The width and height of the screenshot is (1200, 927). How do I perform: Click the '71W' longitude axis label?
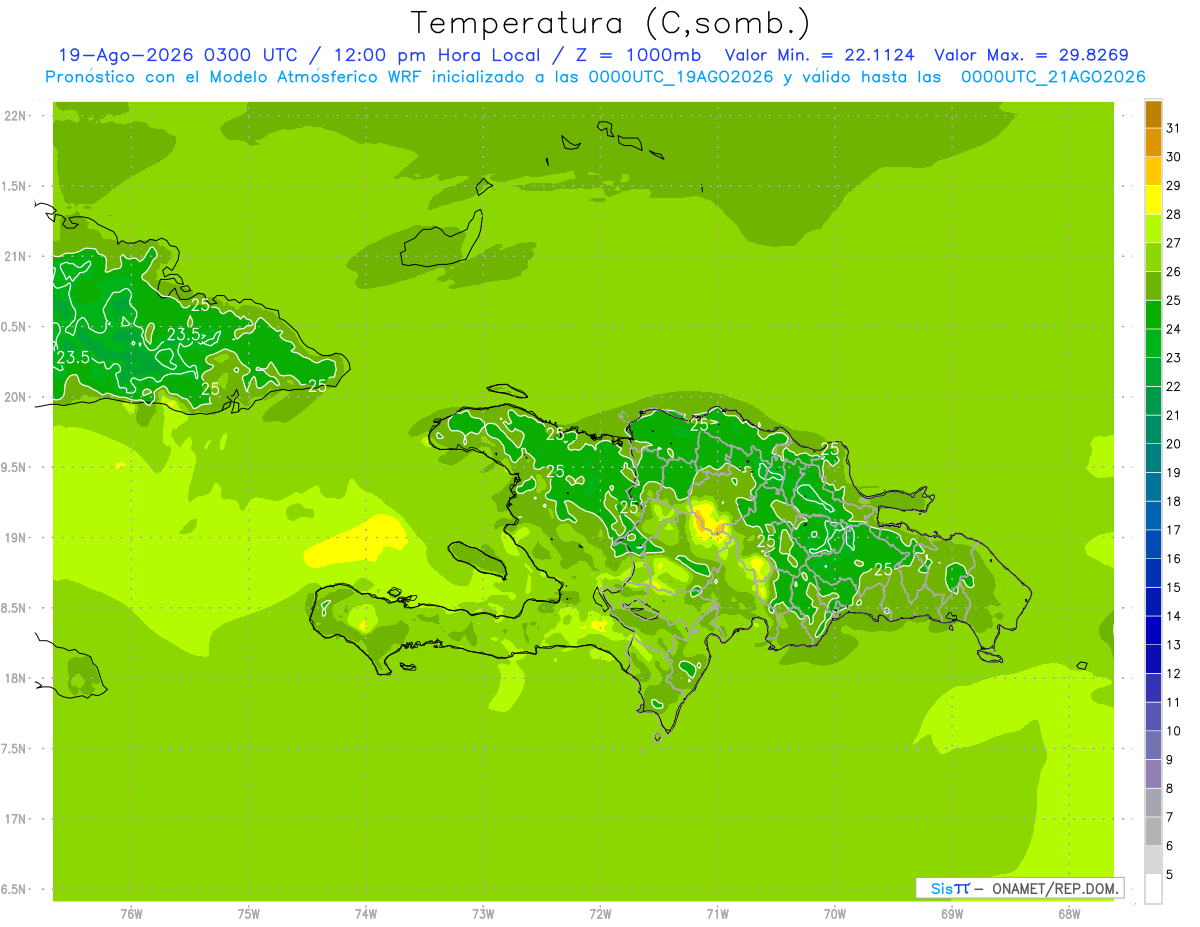click(717, 914)
